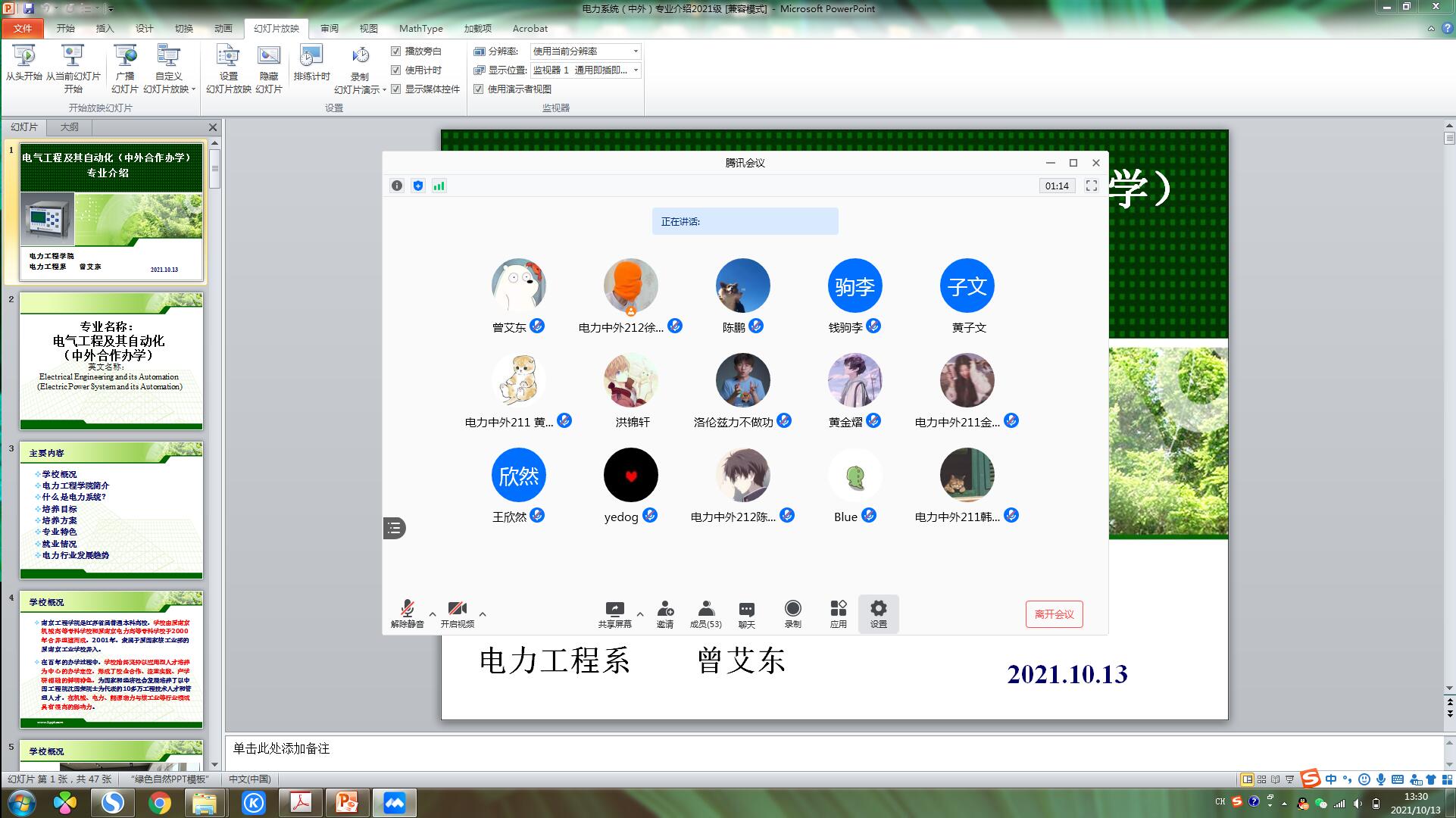Toggle show media controls (显示媒体控件) checkbox

395,89
